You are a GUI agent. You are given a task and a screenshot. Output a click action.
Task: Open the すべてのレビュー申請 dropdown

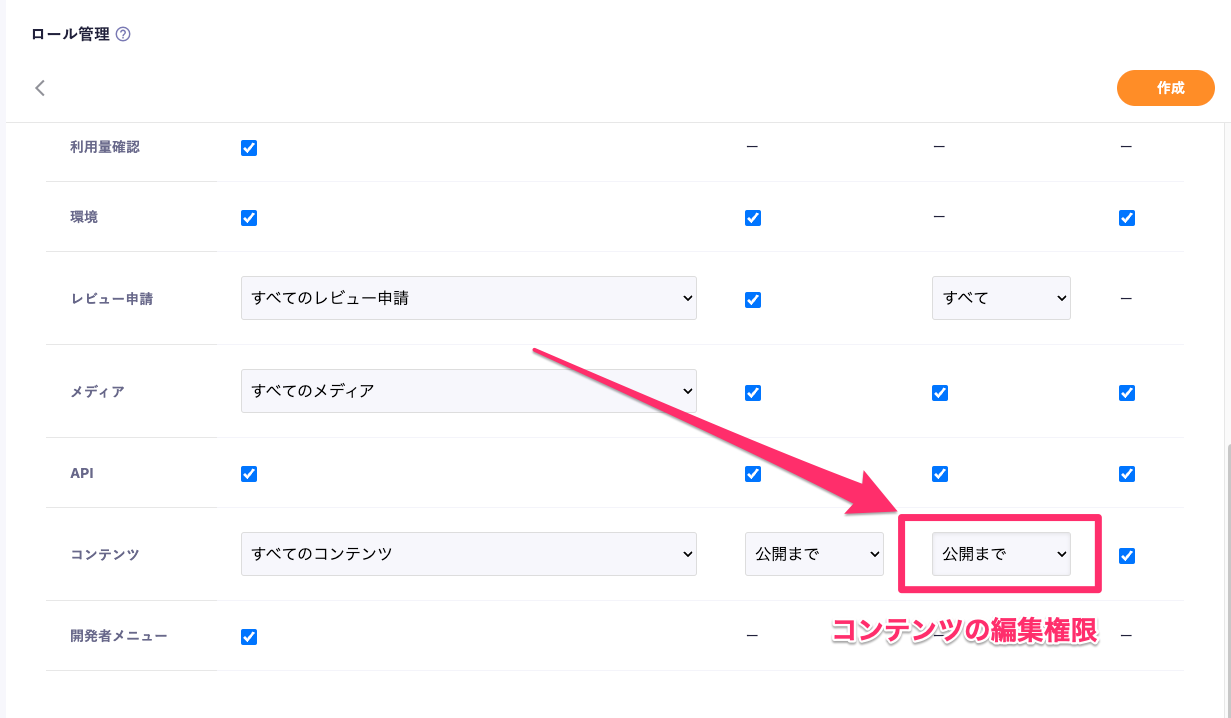click(469, 298)
